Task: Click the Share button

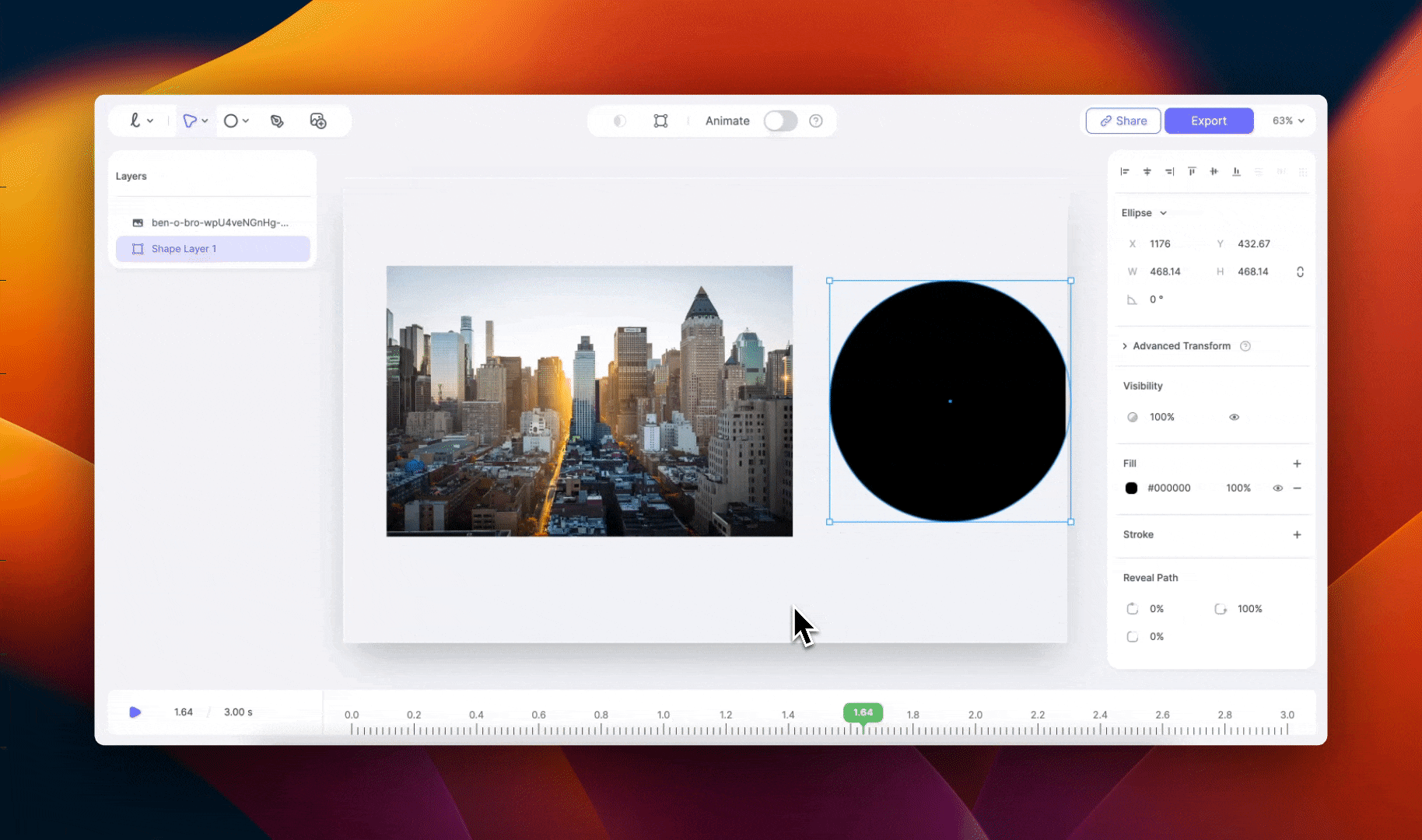Action: point(1123,121)
